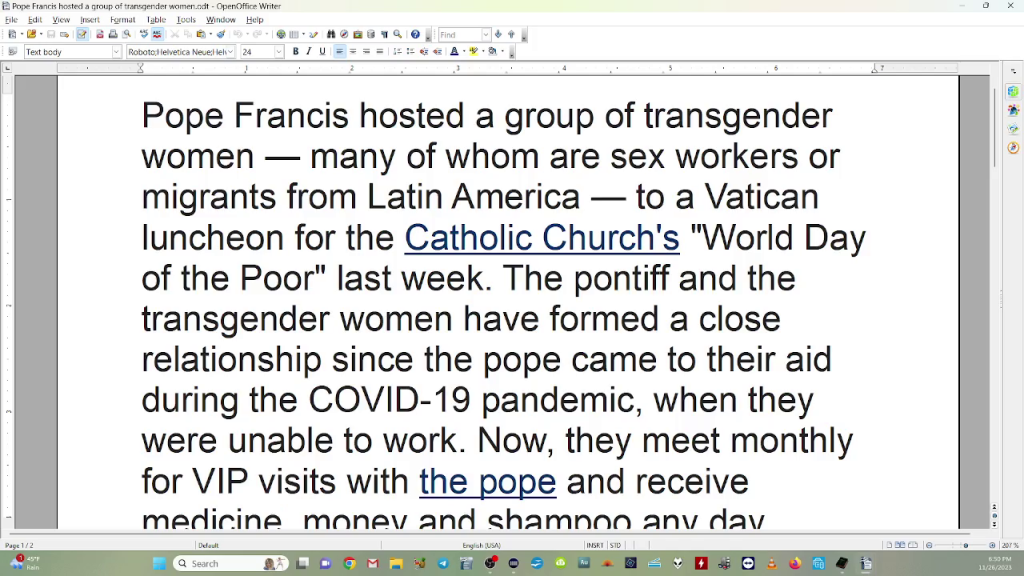This screenshot has height=576, width=1024.
Task: Follow the "the pope" hyperlink
Action: pos(488,482)
